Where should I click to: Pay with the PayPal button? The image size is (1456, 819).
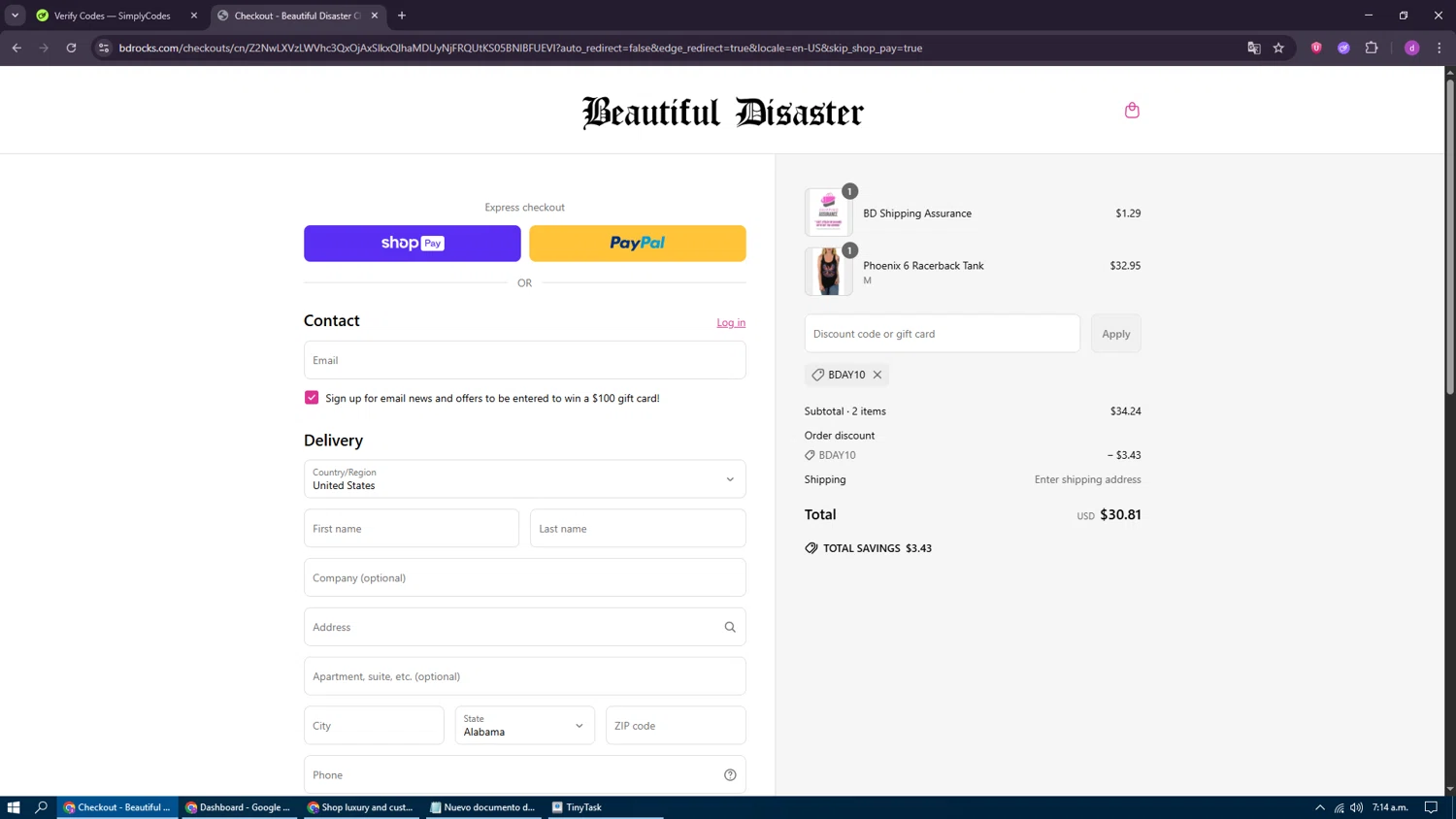[x=638, y=244]
